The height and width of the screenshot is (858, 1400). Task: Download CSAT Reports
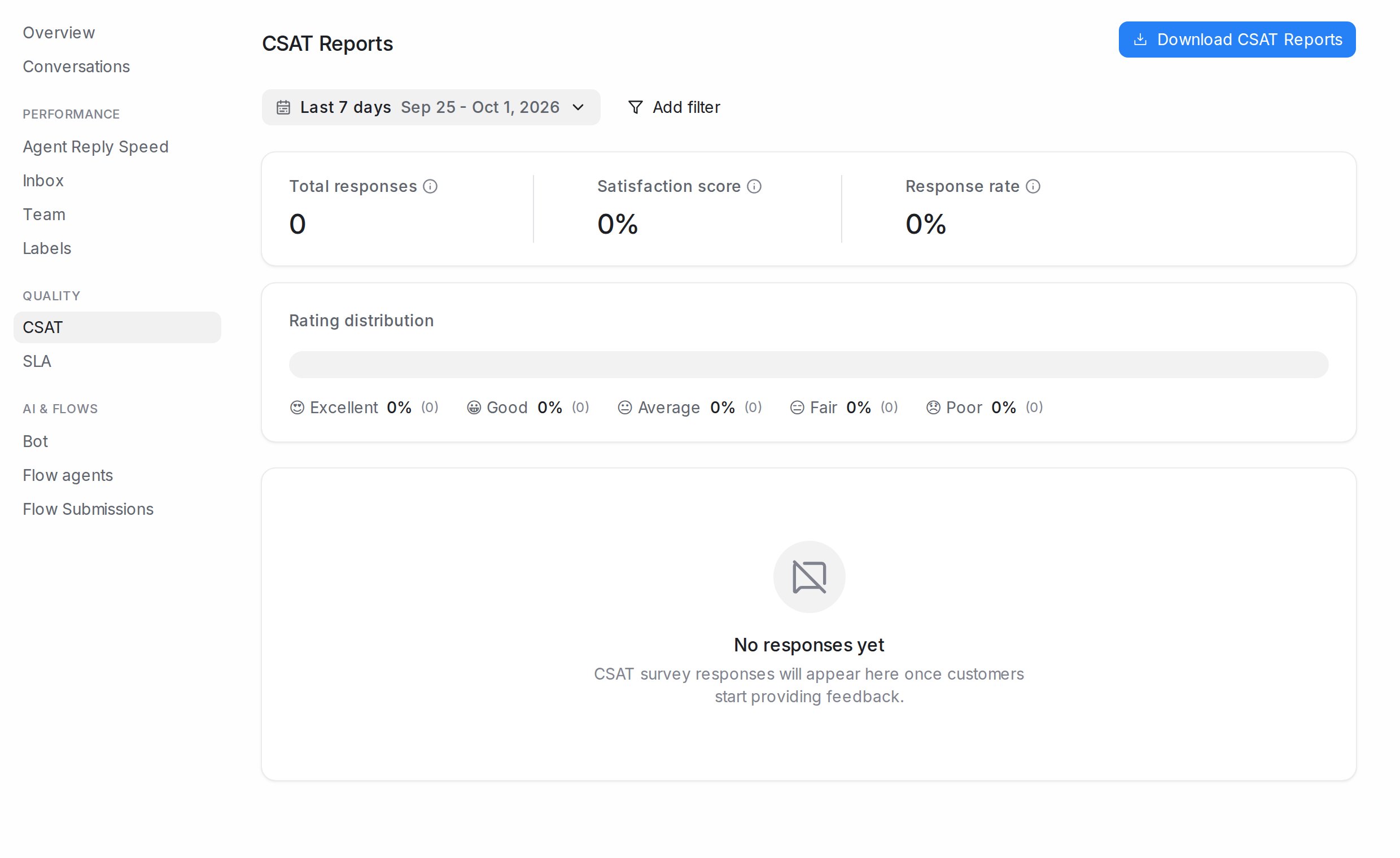pyautogui.click(x=1237, y=39)
